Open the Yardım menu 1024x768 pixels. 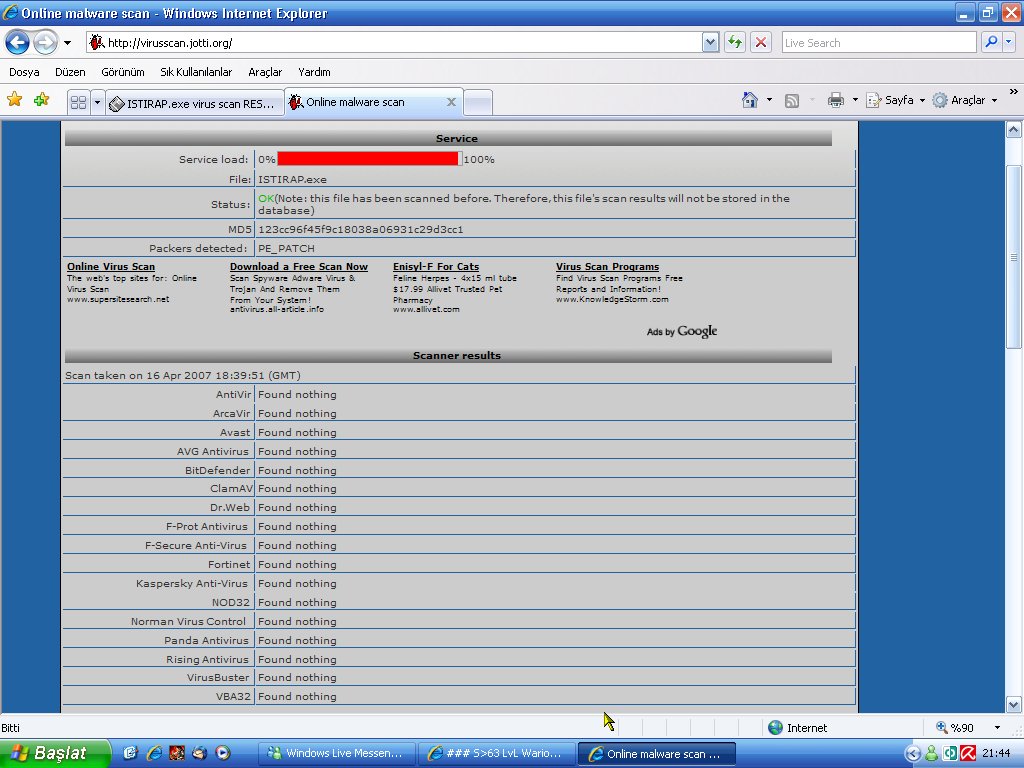click(314, 72)
